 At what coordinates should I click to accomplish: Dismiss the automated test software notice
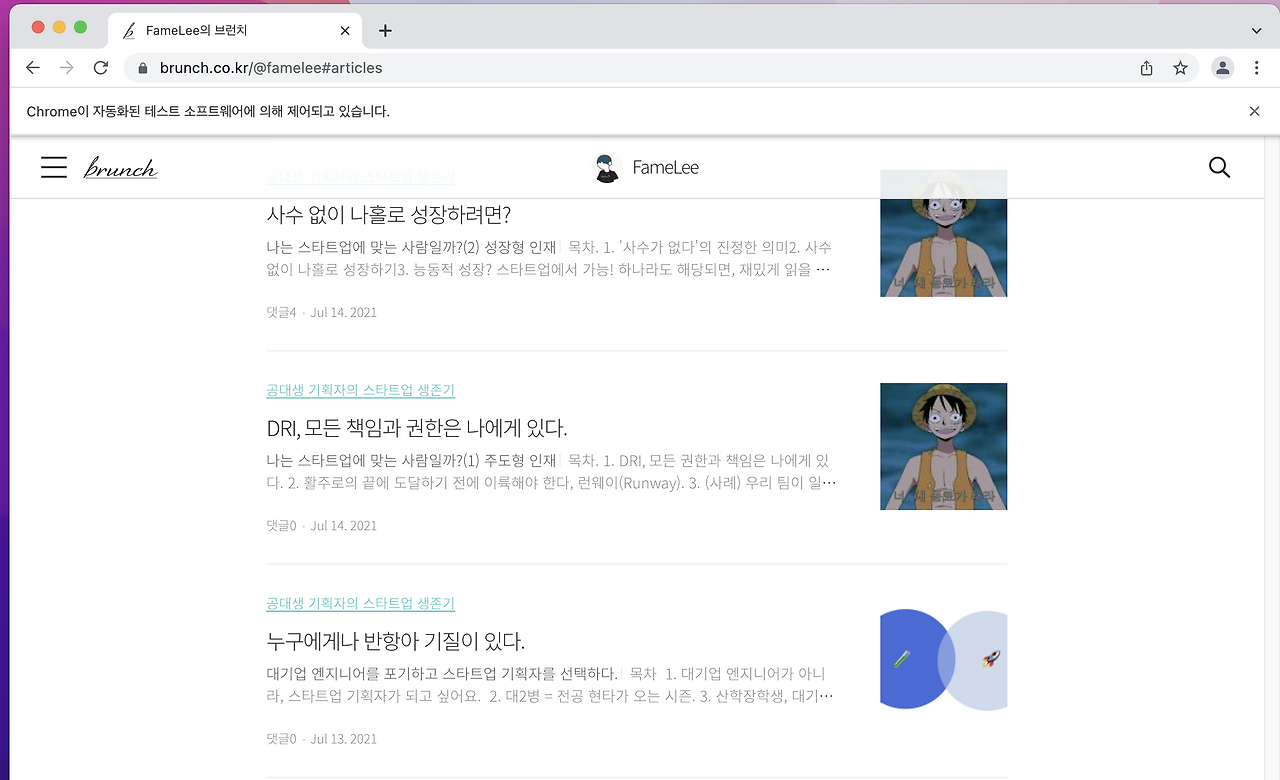pyautogui.click(x=1254, y=111)
